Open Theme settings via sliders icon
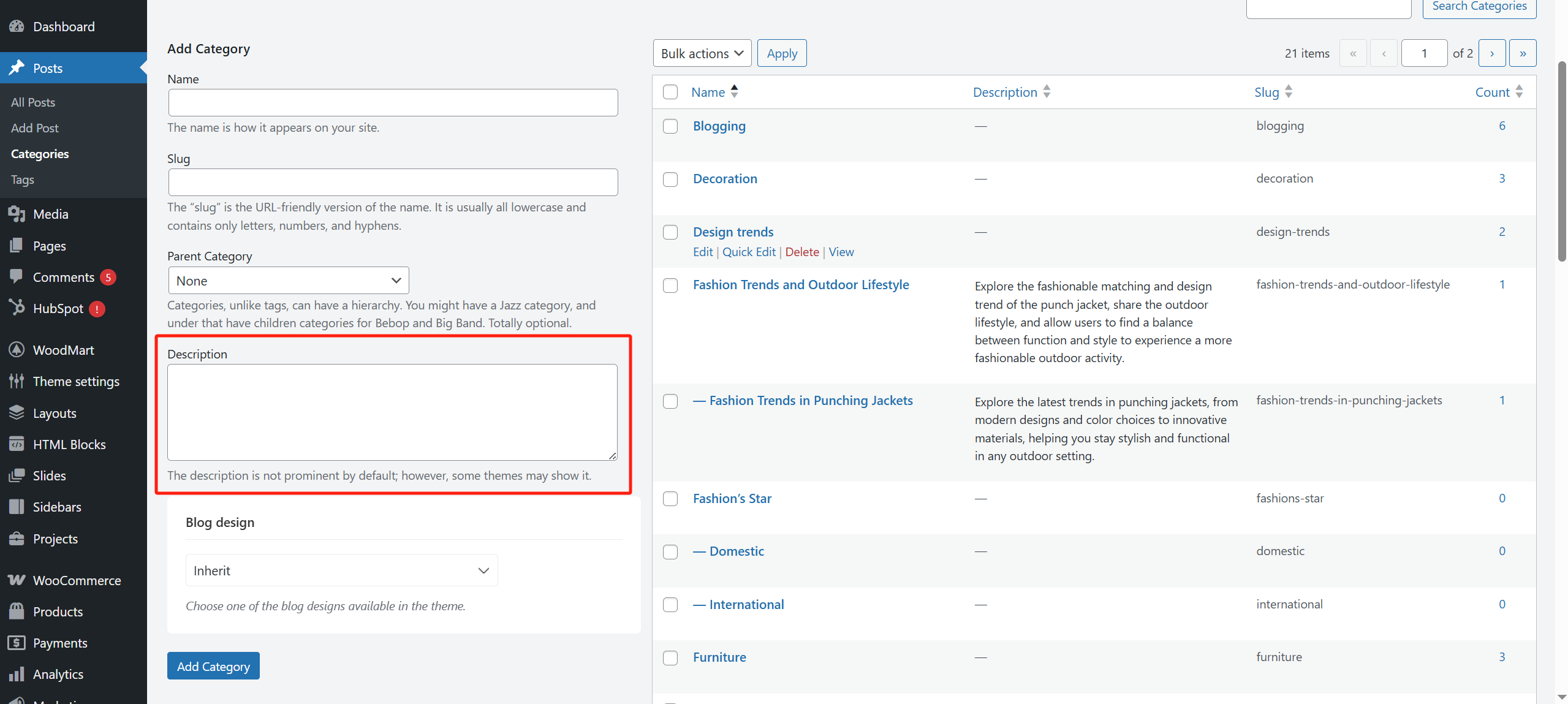The width and height of the screenshot is (1568, 704). point(17,381)
